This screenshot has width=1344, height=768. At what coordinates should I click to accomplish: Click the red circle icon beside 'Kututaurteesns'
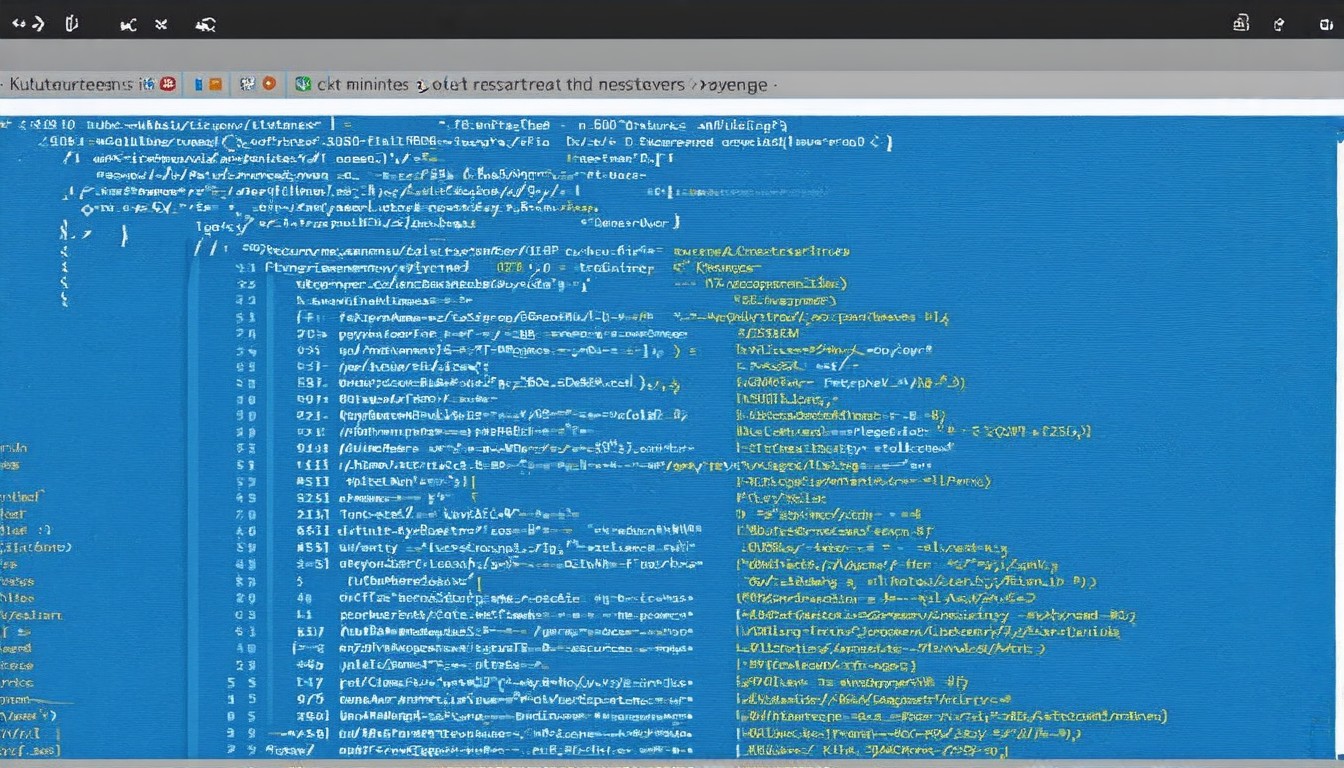pyautogui.click(x=168, y=85)
